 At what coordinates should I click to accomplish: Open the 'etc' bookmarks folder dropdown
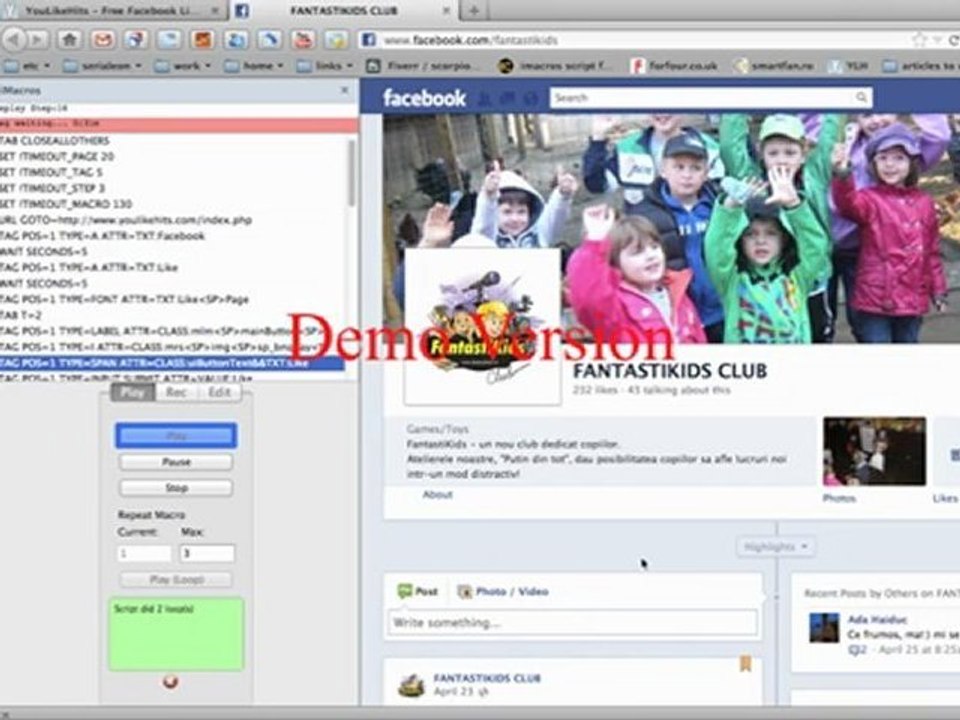tap(28, 66)
